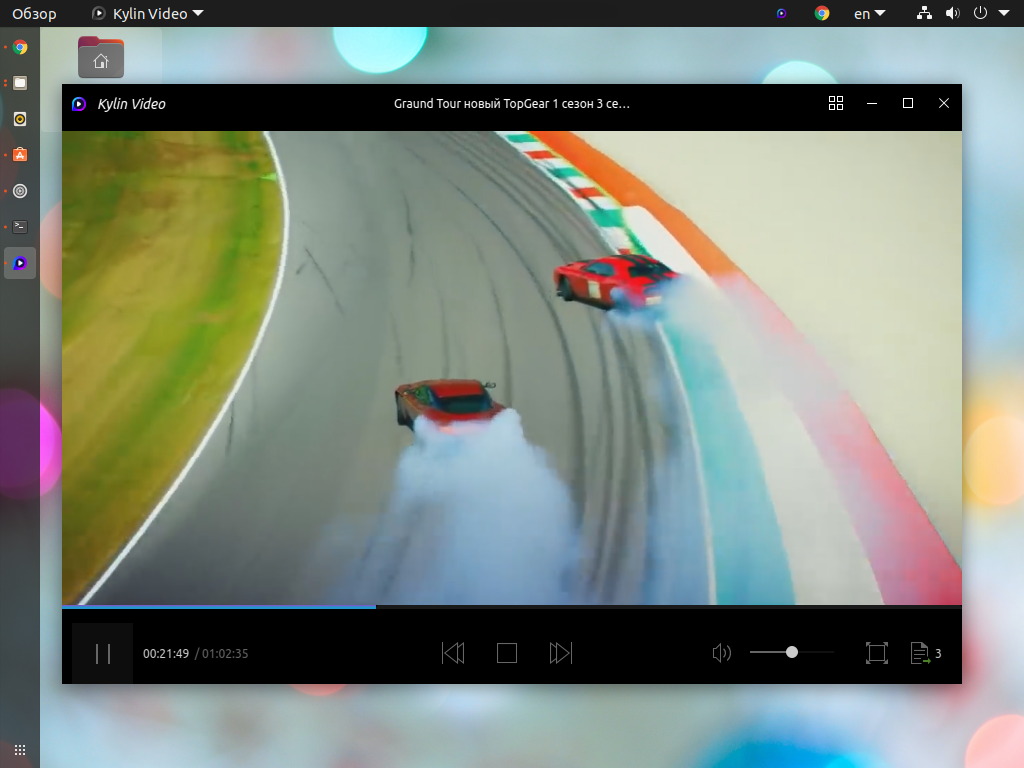Expand the Kylin Video app menu

[148, 14]
